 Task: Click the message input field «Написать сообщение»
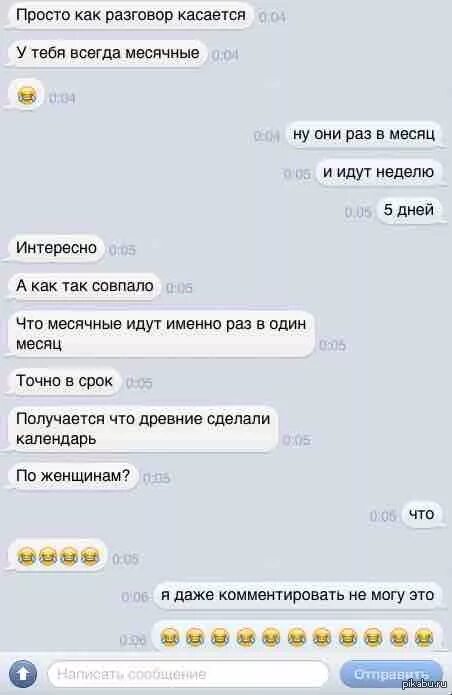tap(188, 674)
